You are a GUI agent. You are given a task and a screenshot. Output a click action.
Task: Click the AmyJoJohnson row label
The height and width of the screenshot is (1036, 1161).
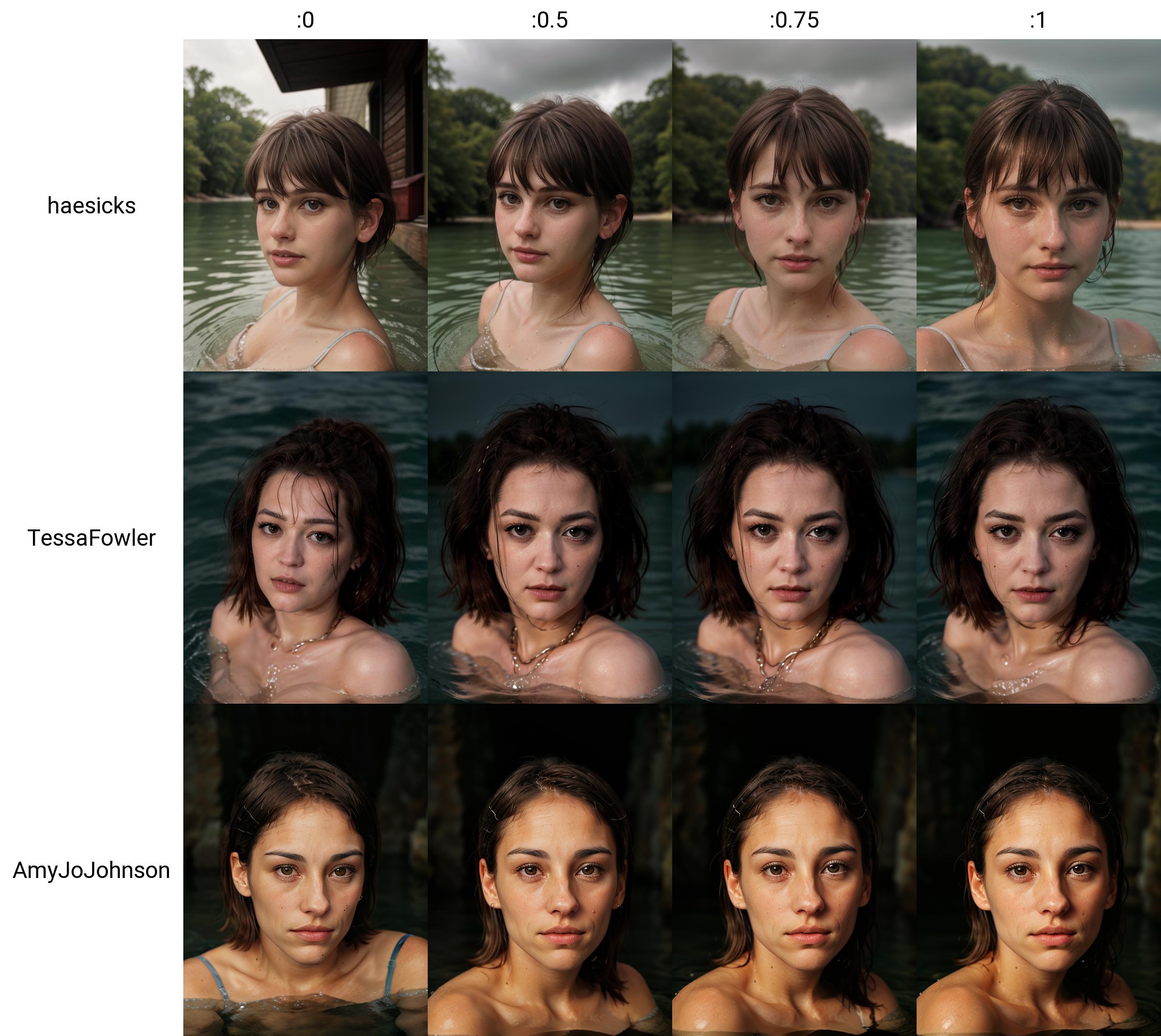click(x=92, y=870)
